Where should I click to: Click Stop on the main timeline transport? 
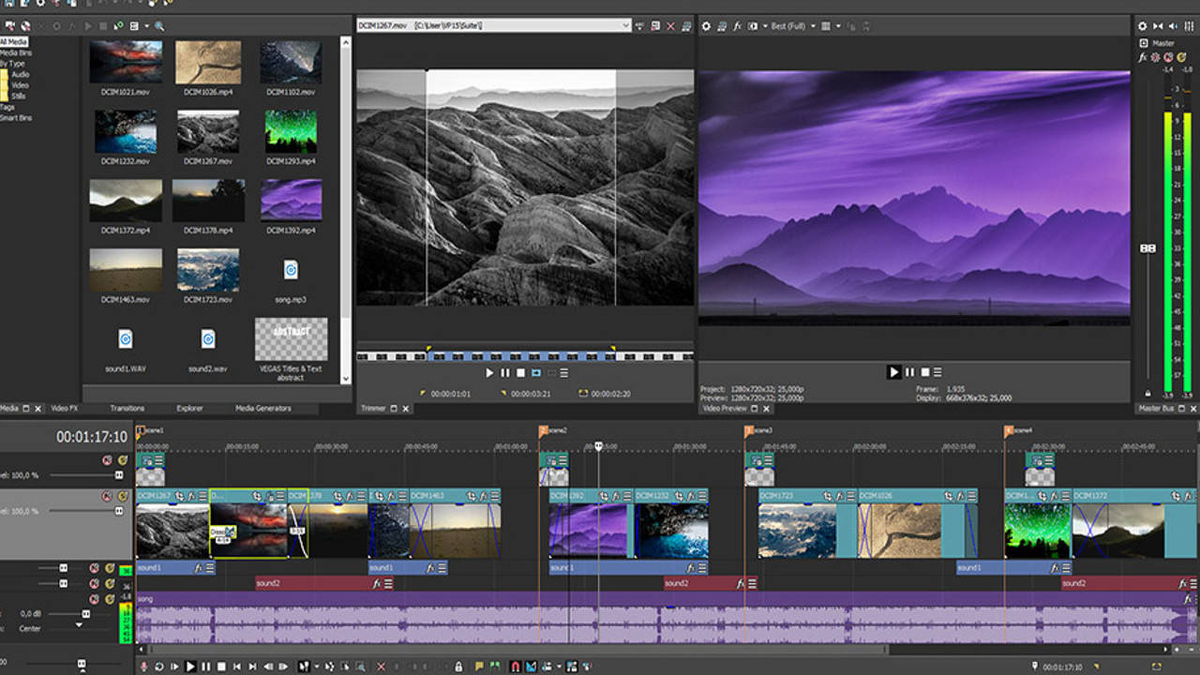221,666
